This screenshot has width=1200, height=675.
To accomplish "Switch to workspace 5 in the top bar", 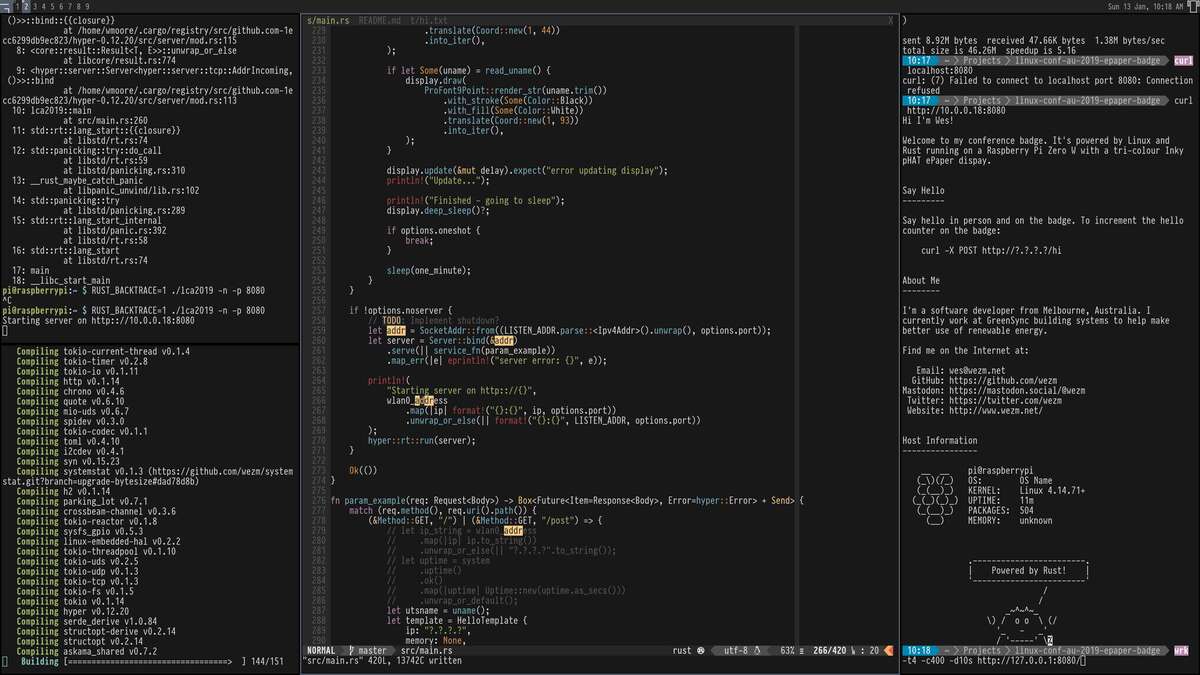I will 54,6.
